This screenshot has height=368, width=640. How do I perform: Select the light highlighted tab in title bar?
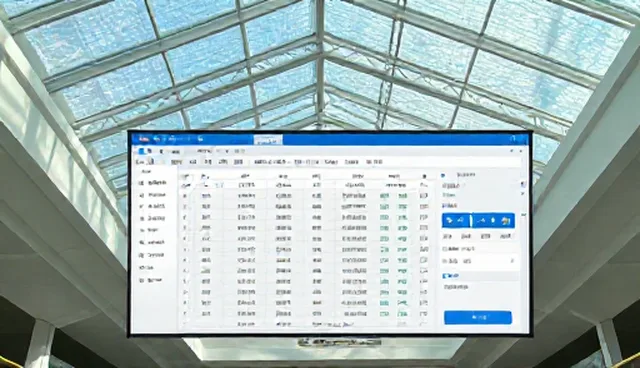coord(268,140)
